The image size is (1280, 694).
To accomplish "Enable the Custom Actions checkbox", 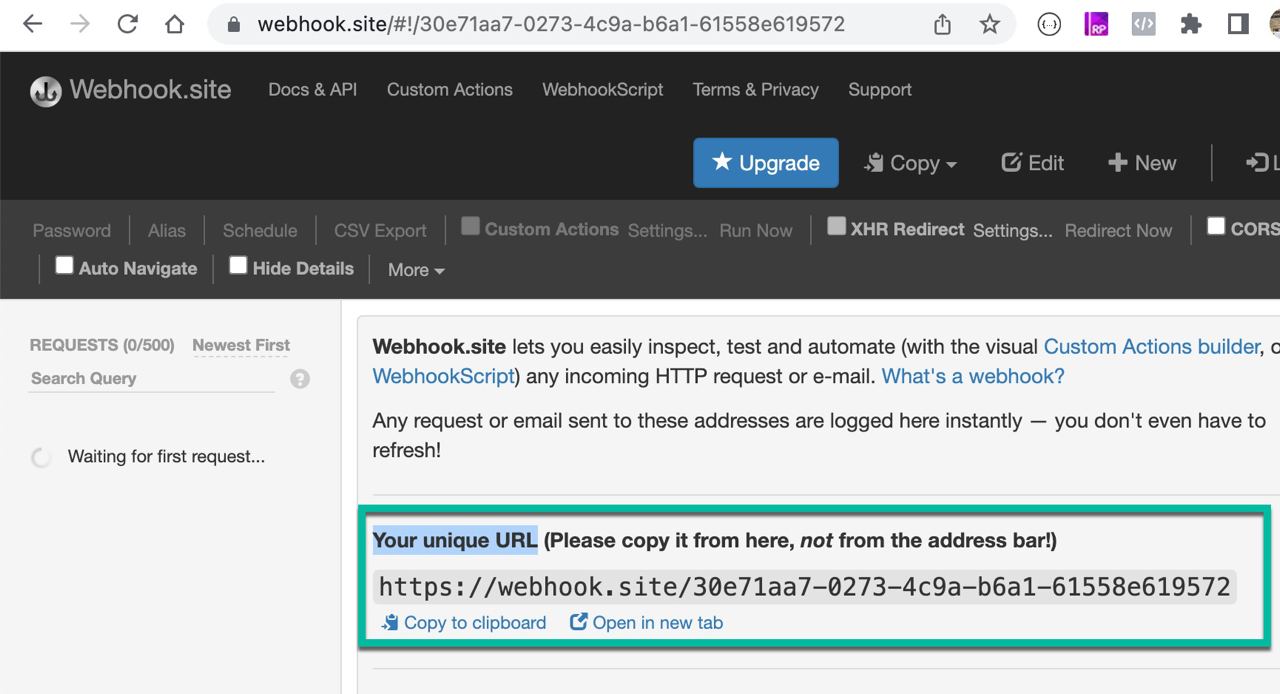I will point(470,227).
